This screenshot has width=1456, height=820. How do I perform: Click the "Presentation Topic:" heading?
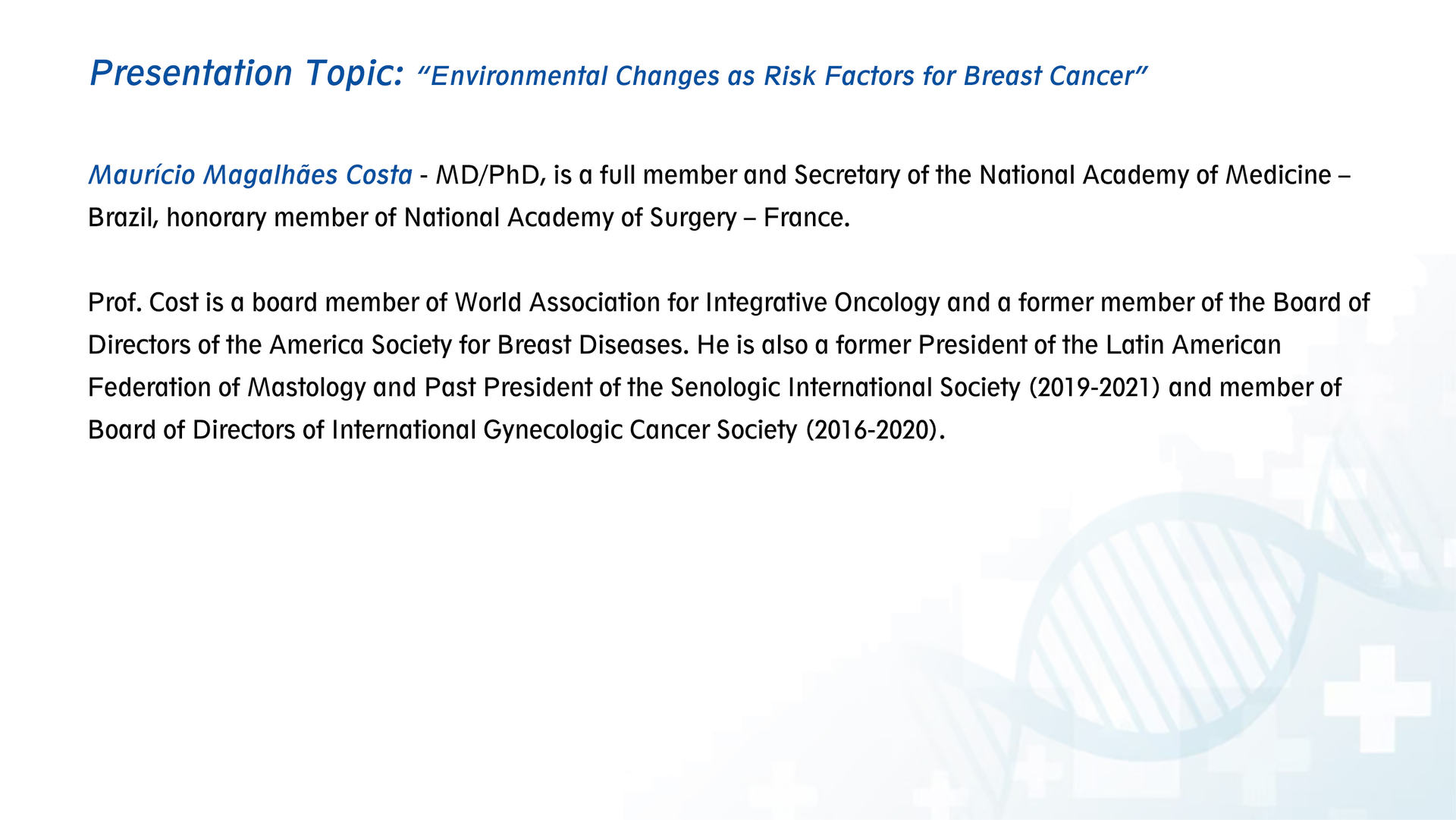[x=246, y=74]
